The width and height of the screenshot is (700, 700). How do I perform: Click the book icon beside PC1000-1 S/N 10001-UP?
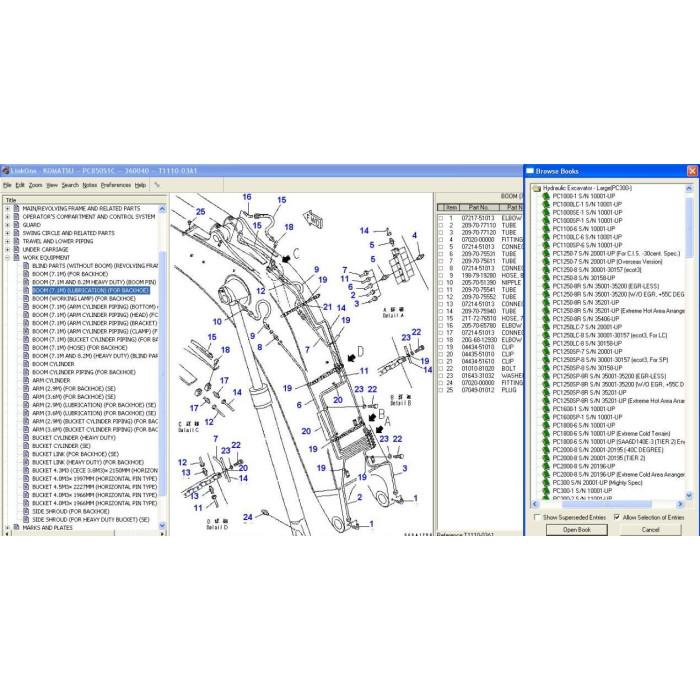[546, 196]
